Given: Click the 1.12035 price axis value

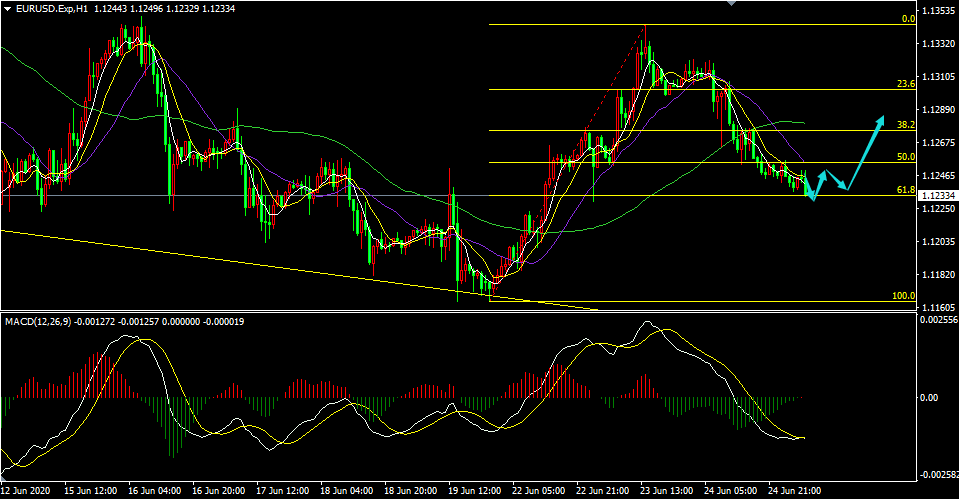Looking at the screenshot, I should pyautogui.click(x=936, y=242).
